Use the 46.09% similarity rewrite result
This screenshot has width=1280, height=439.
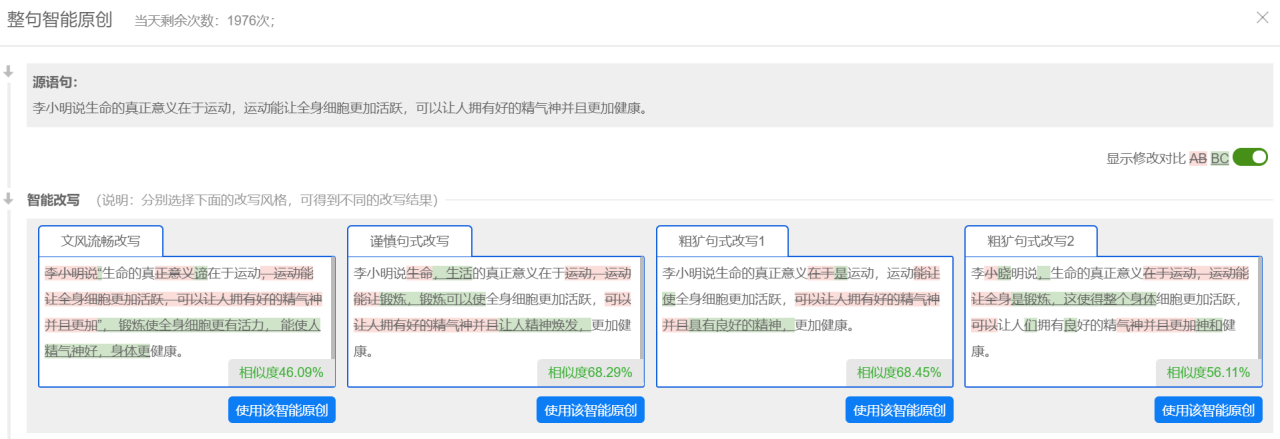coord(281,410)
